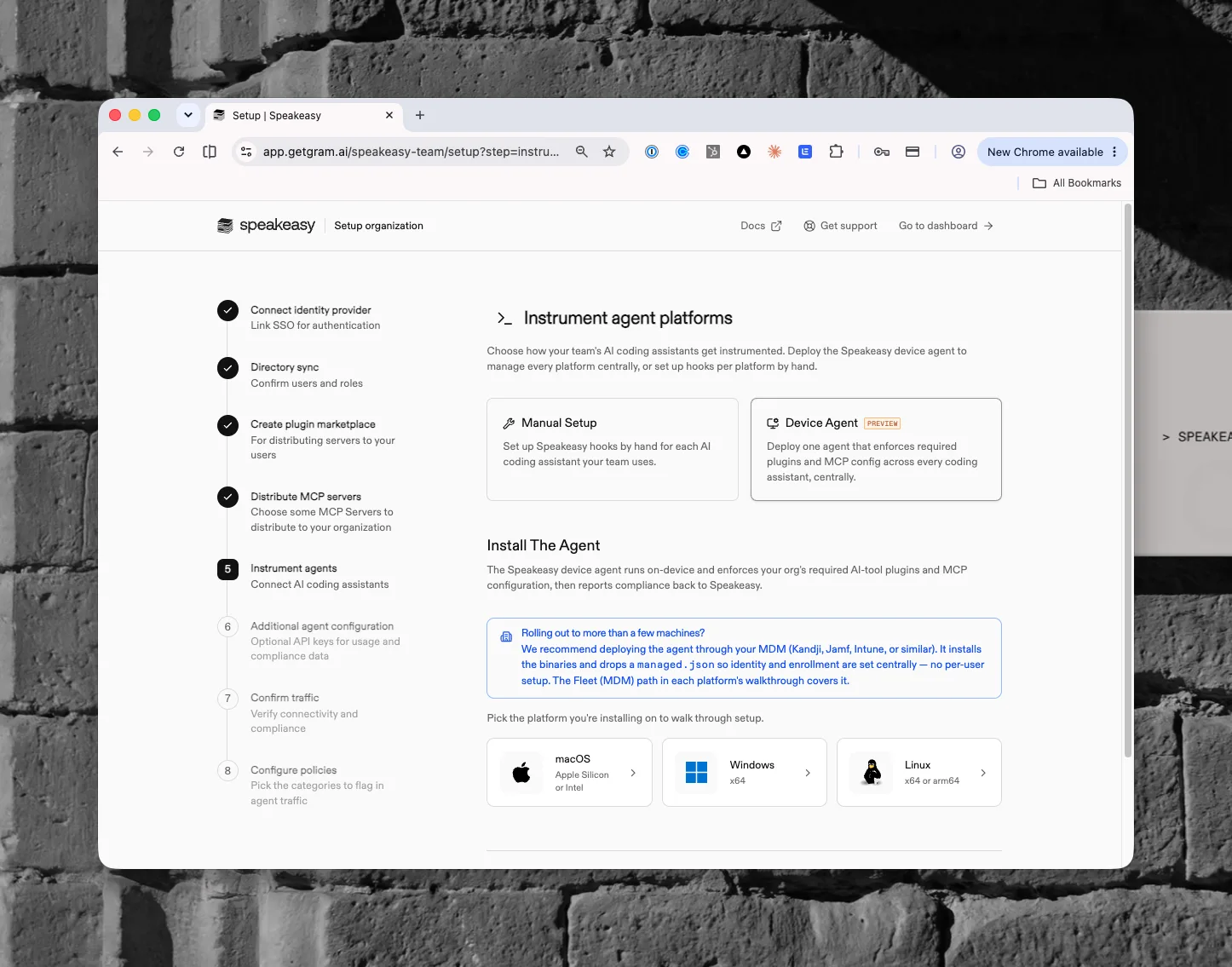Open the payment card icon in the toolbar
The image size is (1232, 967).
point(912,152)
